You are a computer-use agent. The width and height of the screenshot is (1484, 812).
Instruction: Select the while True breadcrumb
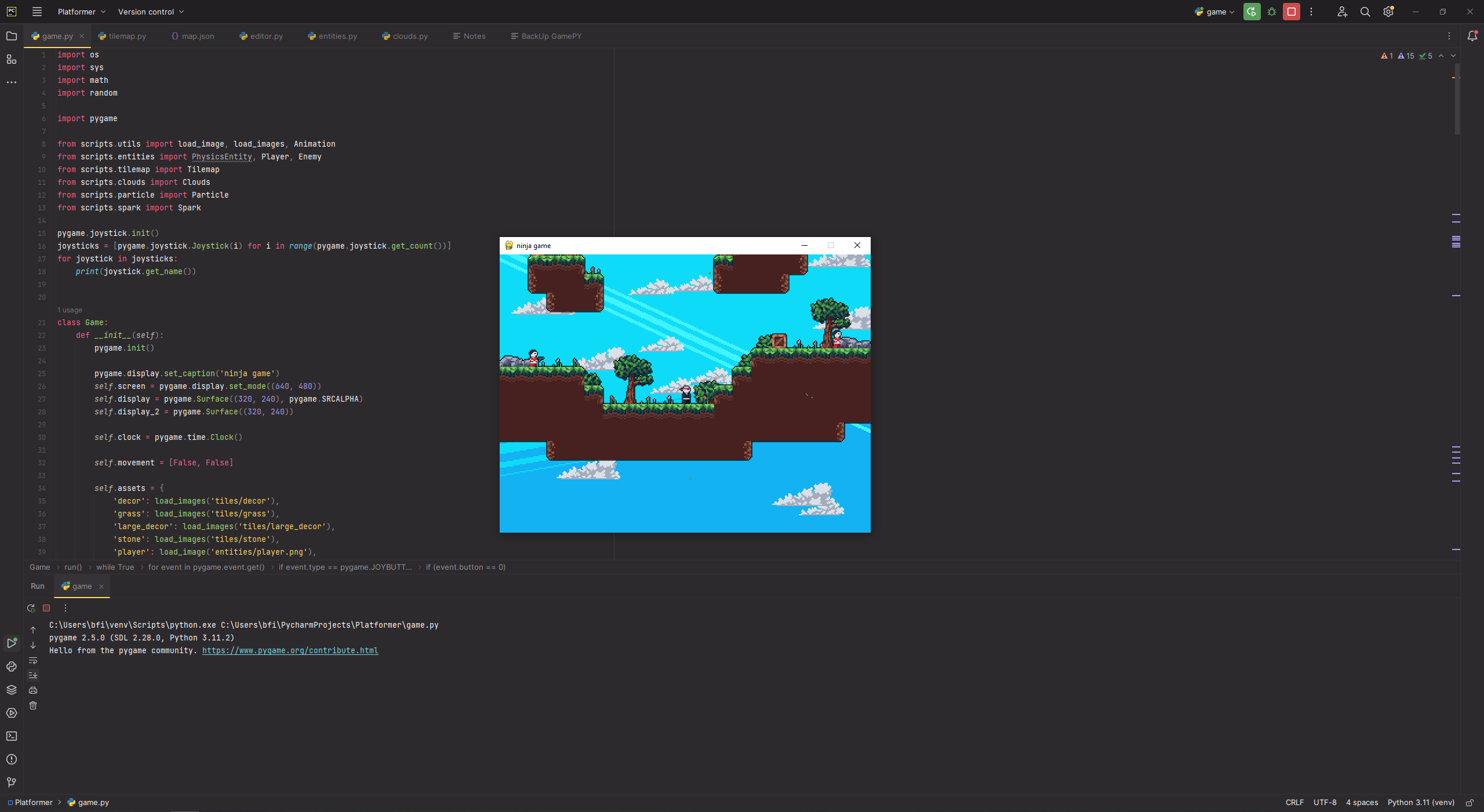pyautogui.click(x=115, y=567)
